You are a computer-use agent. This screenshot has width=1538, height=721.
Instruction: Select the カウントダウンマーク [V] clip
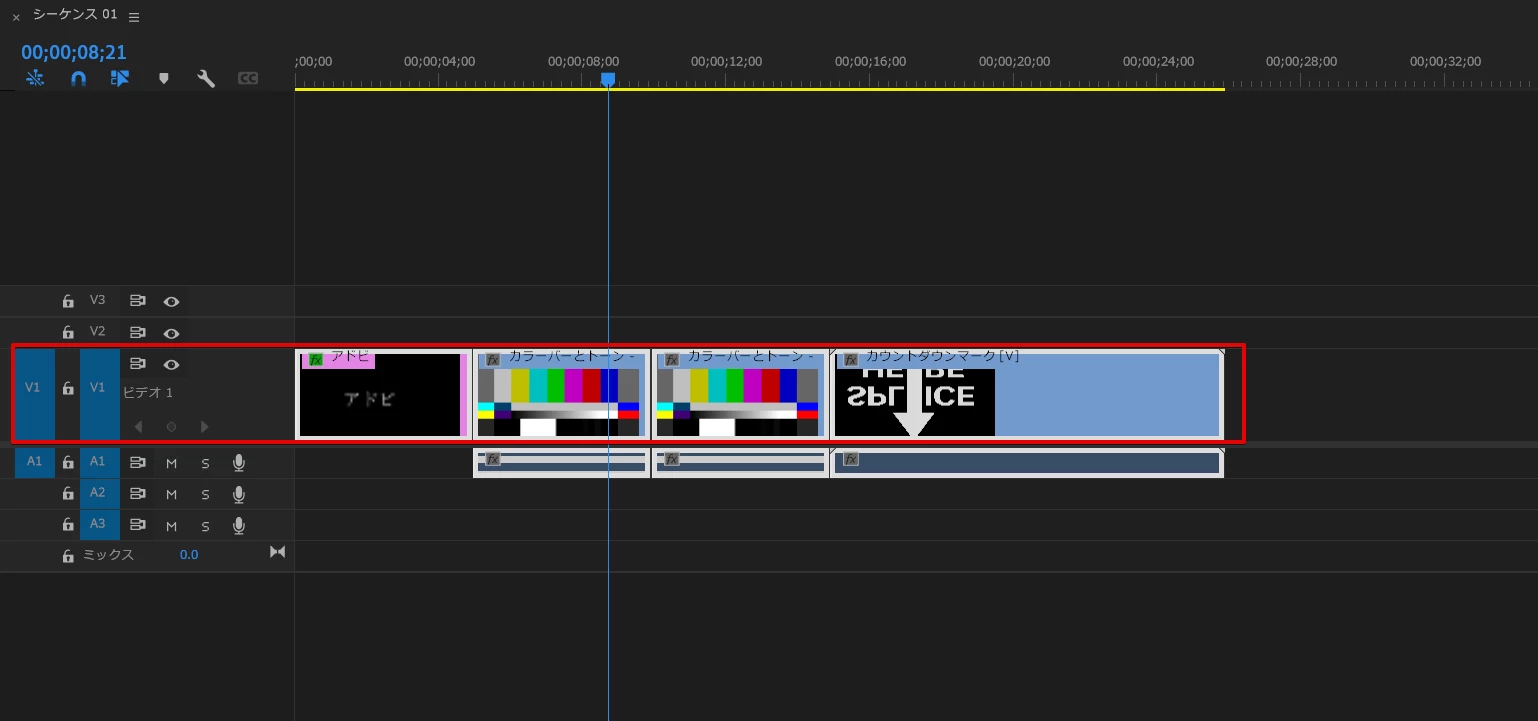click(1027, 394)
